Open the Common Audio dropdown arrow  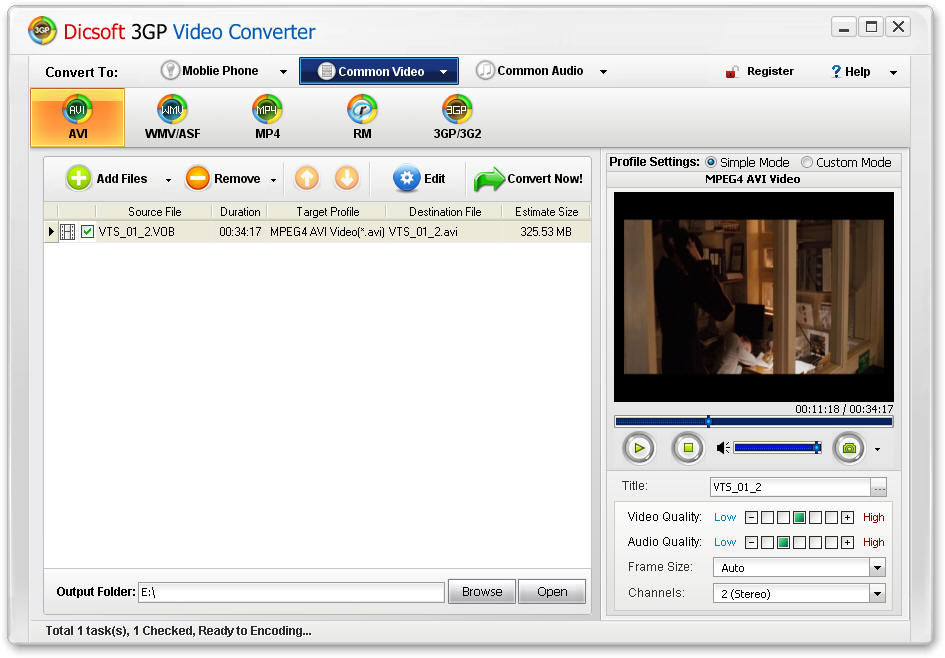coord(603,72)
